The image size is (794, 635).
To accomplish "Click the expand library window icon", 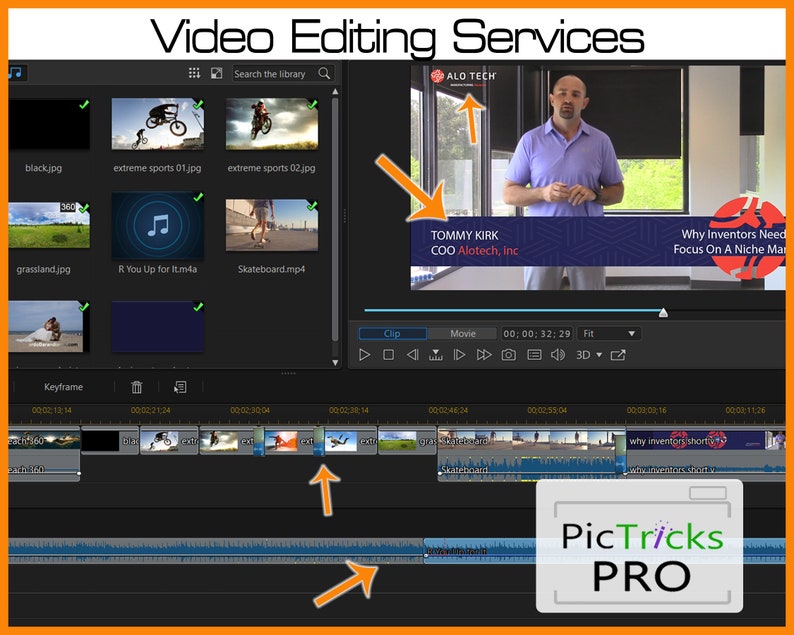I will click(216, 73).
